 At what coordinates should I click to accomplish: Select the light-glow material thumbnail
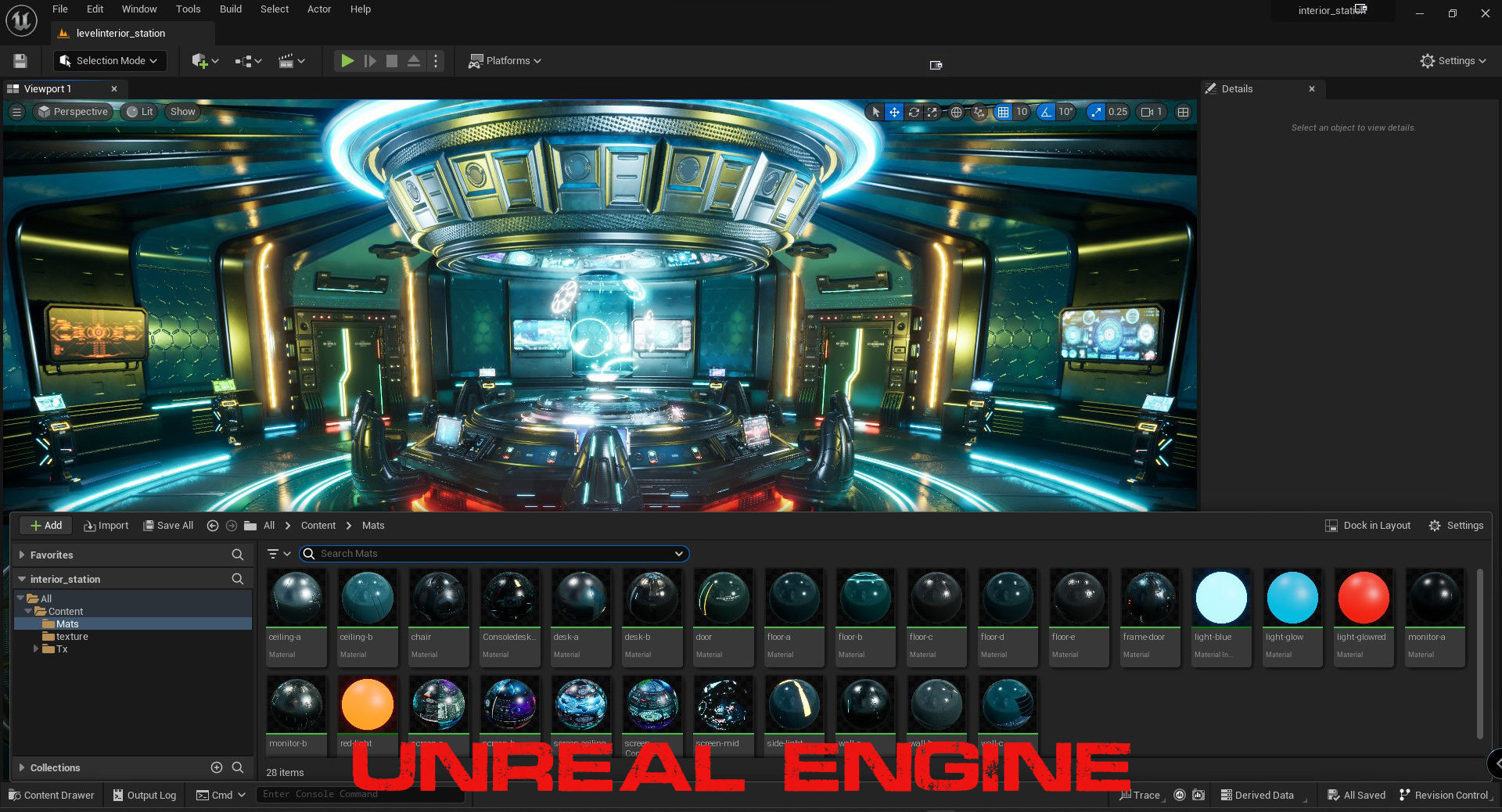(1292, 618)
